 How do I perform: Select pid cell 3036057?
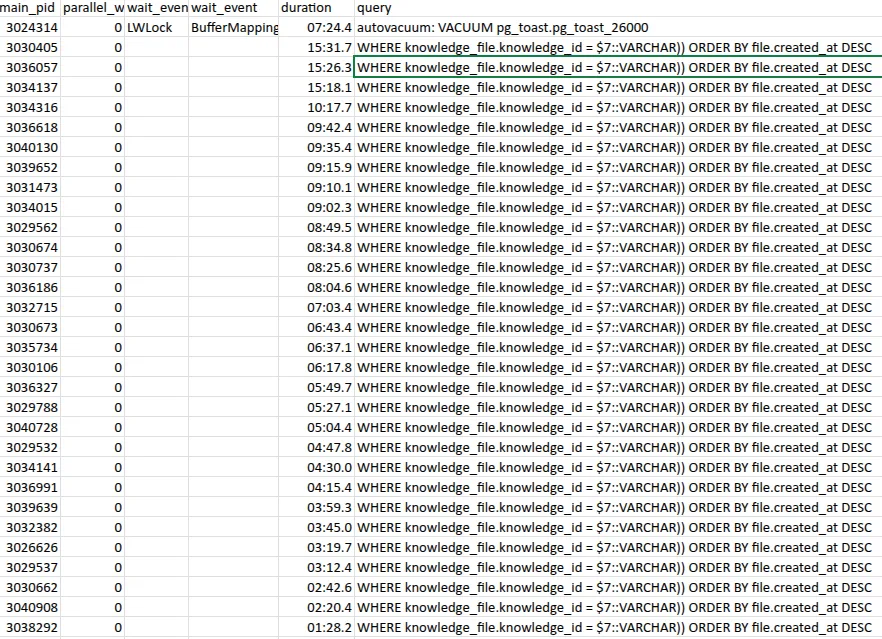[30, 68]
